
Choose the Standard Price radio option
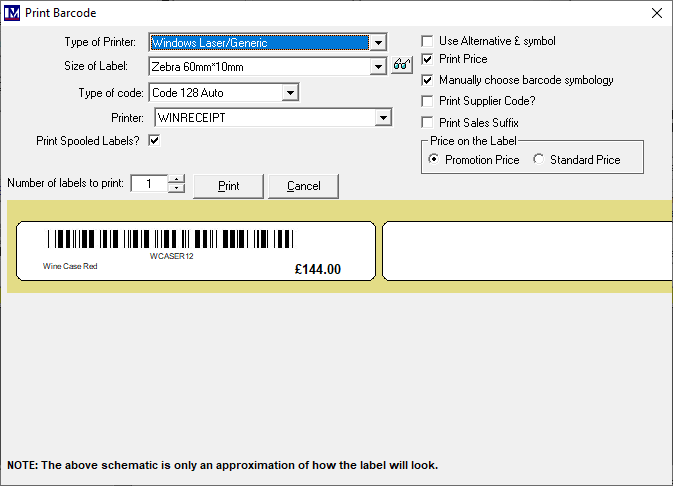click(539, 159)
